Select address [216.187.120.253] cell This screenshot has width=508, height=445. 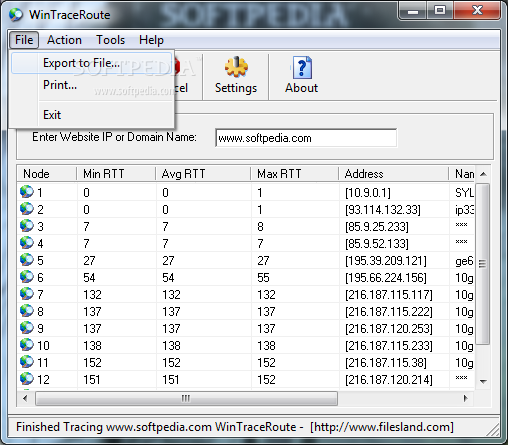(389, 329)
